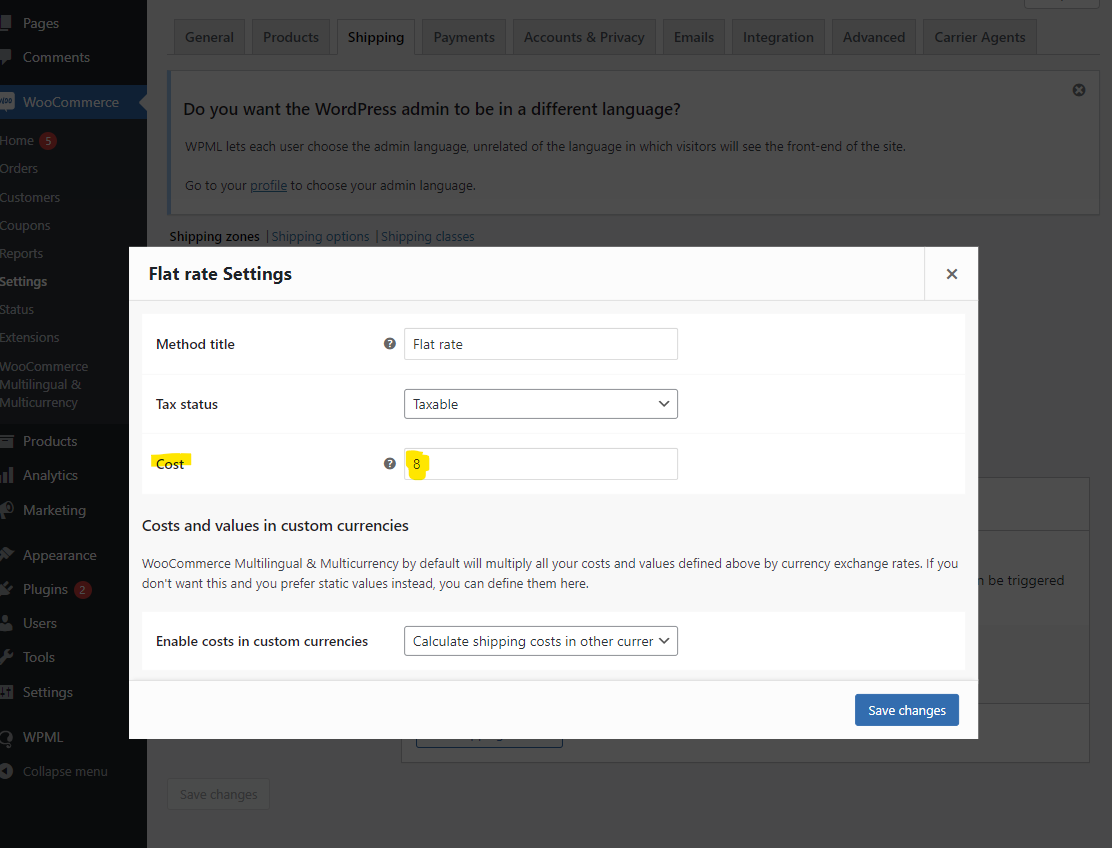Switch to Payments settings tab
The image size is (1112, 848).
[x=464, y=37]
